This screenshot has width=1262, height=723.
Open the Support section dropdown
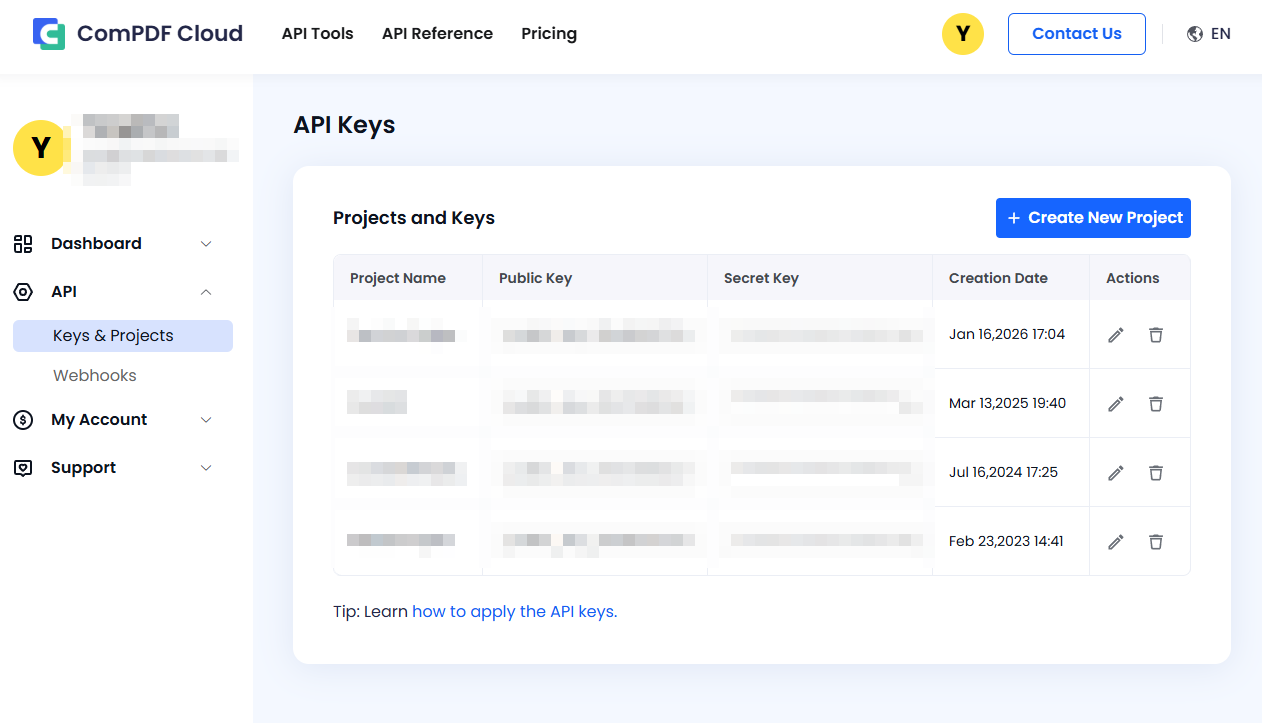tap(205, 467)
